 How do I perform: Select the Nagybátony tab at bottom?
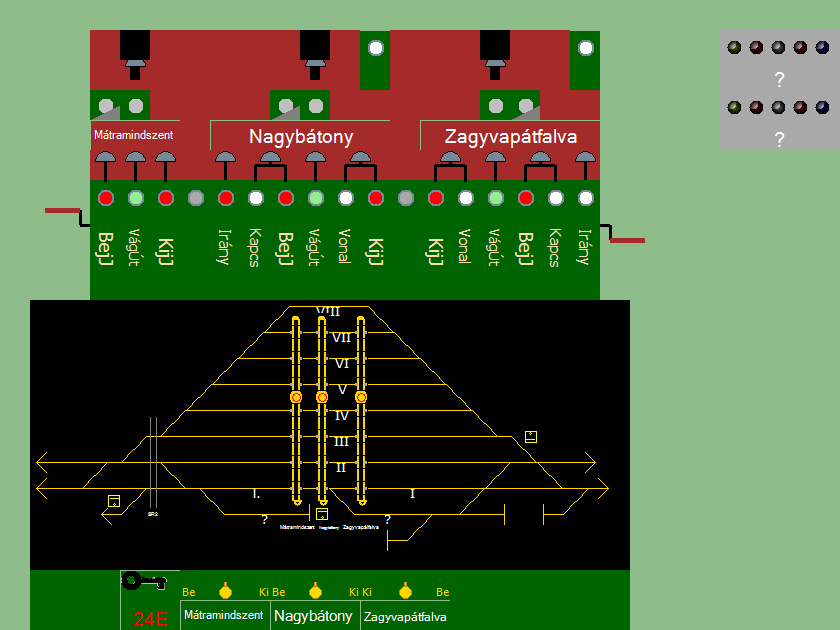[x=314, y=615]
